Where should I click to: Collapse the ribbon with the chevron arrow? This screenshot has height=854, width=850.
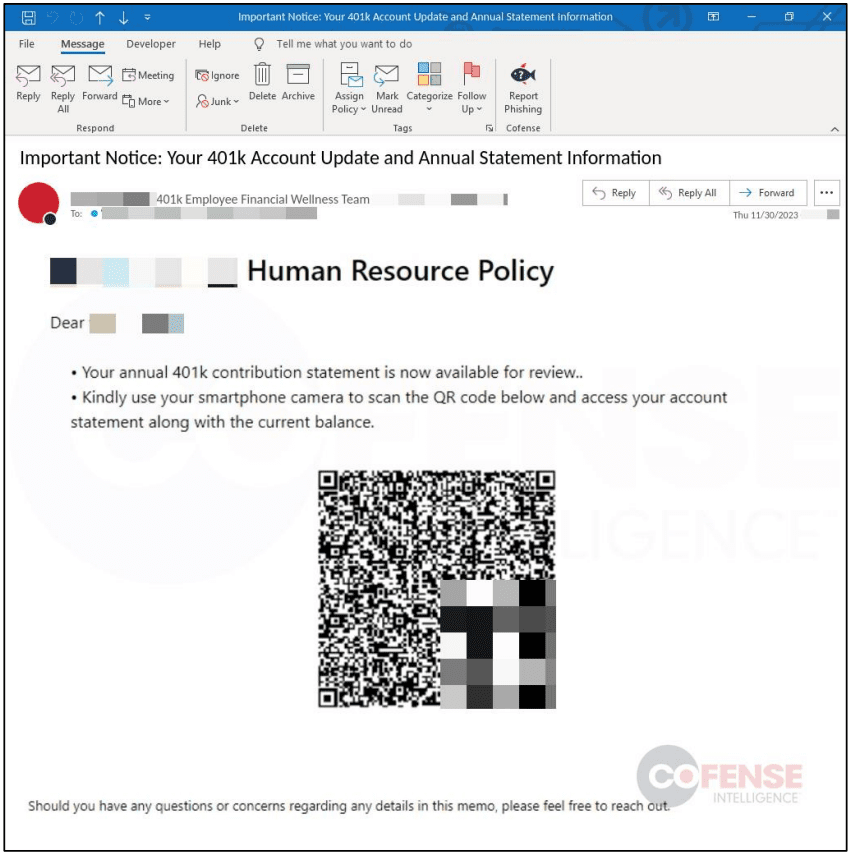834,129
